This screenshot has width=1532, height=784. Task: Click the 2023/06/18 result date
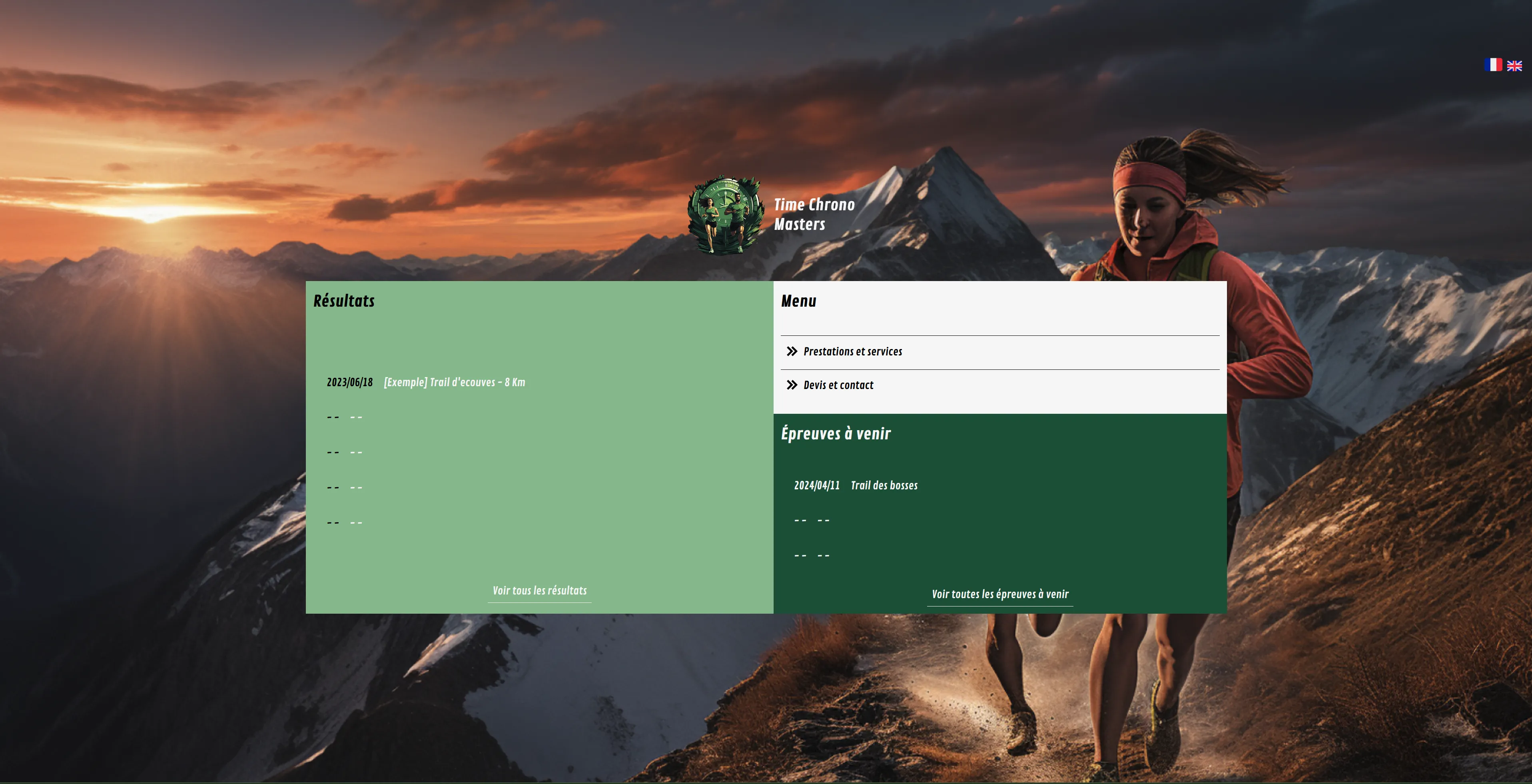tap(350, 383)
